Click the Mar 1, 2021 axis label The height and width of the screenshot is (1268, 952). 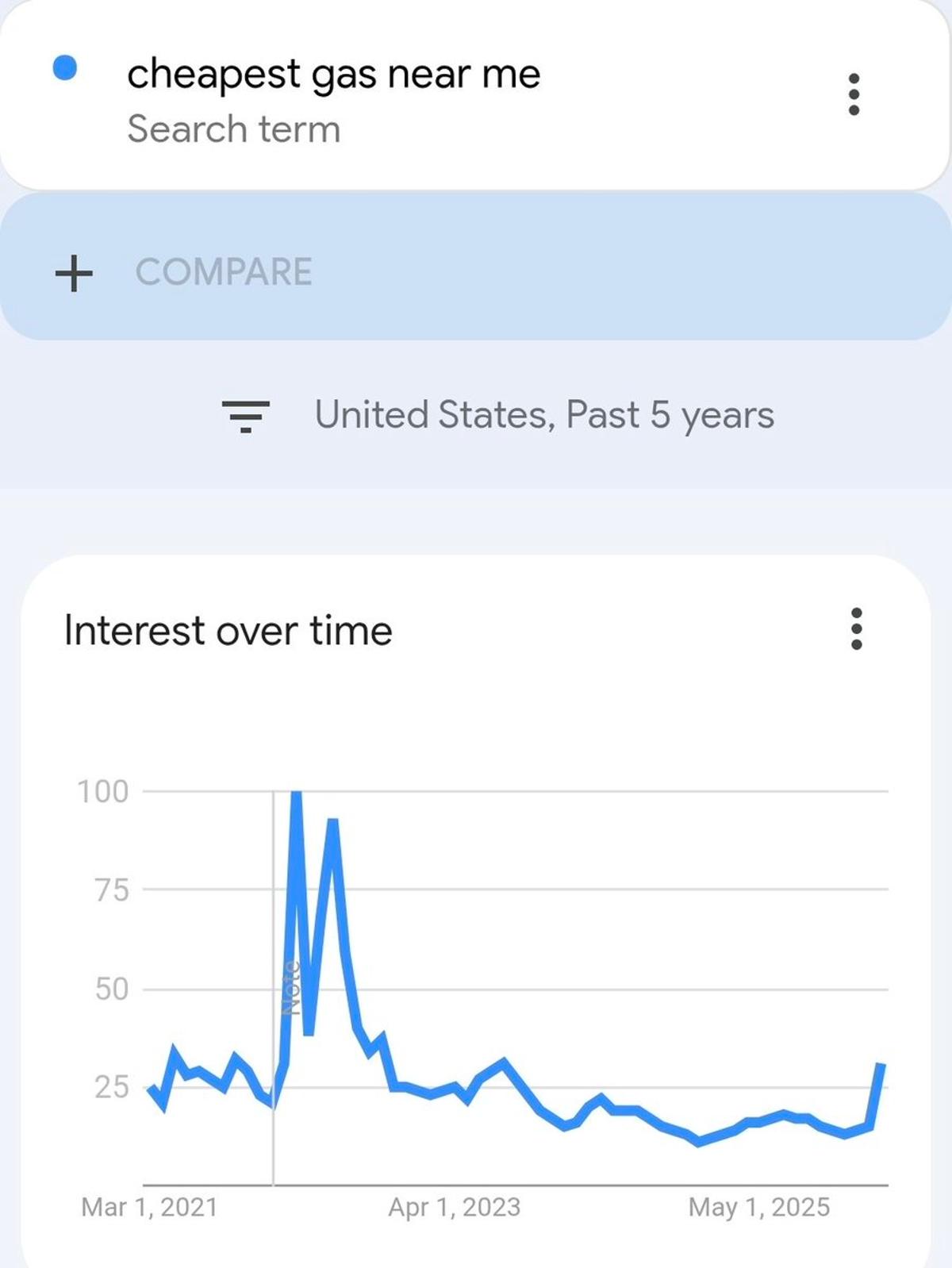tap(149, 1207)
